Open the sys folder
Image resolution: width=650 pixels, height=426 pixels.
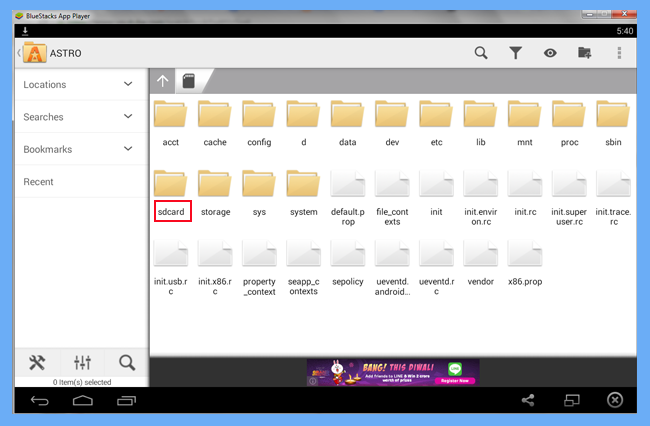(x=259, y=194)
